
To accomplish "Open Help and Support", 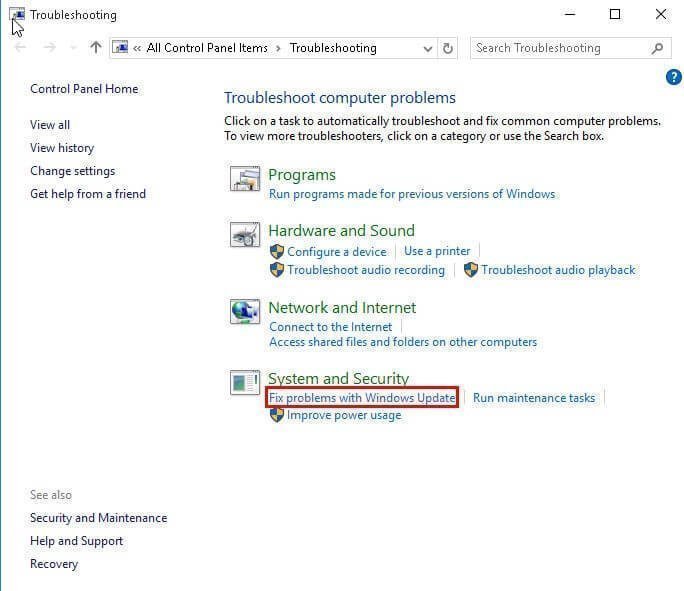I will point(76,541).
